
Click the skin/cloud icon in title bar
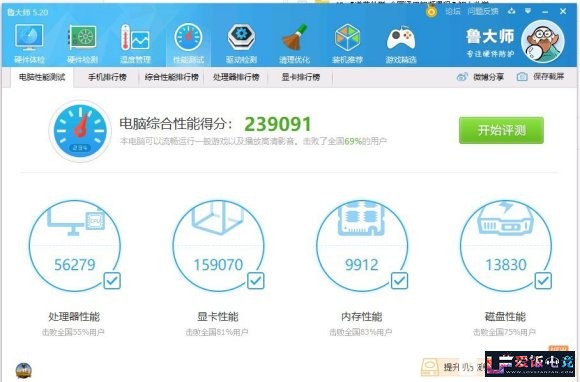(x=512, y=11)
